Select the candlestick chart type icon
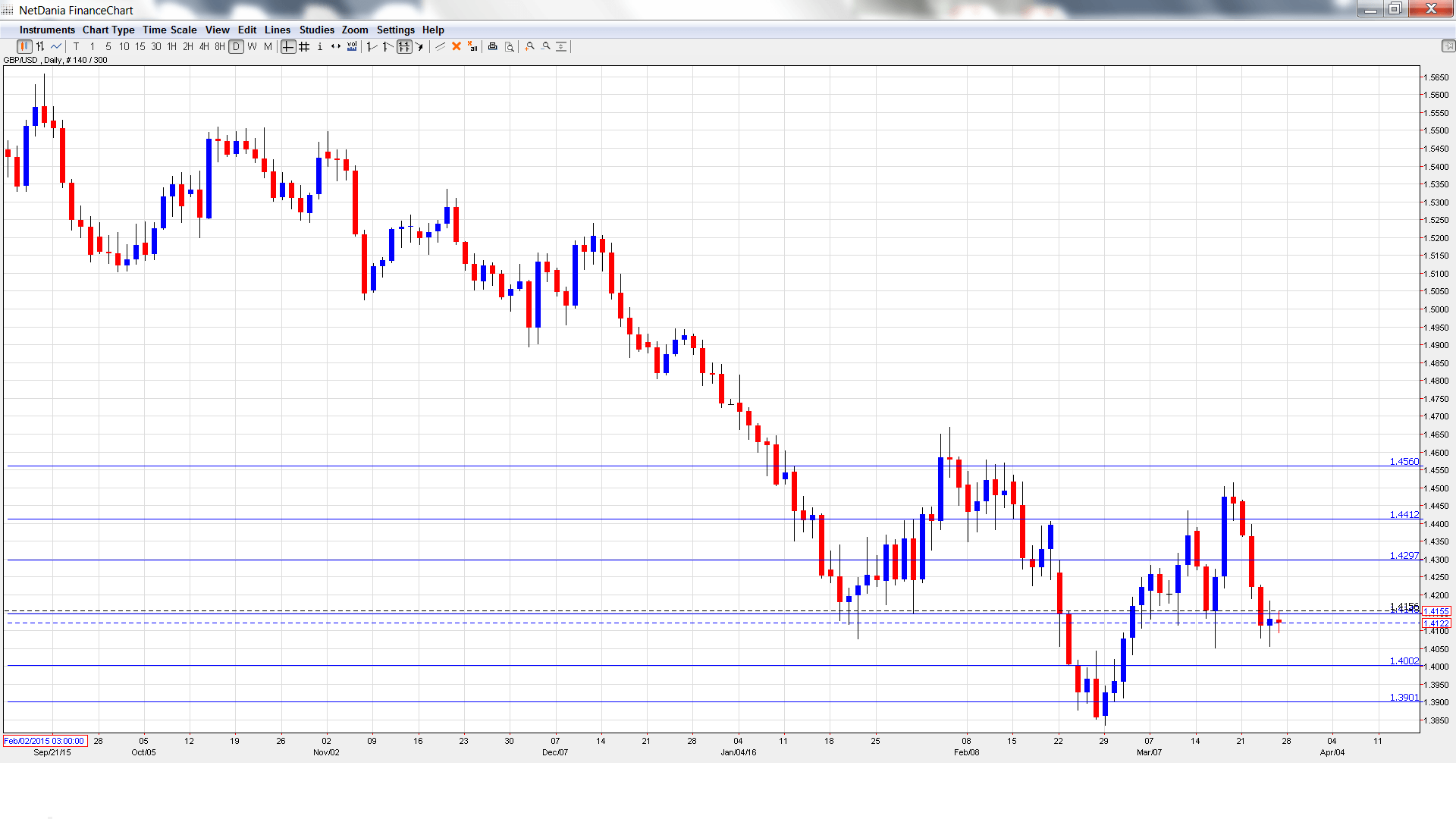Image resolution: width=1456 pixels, height=819 pixels. pos(24,47)
